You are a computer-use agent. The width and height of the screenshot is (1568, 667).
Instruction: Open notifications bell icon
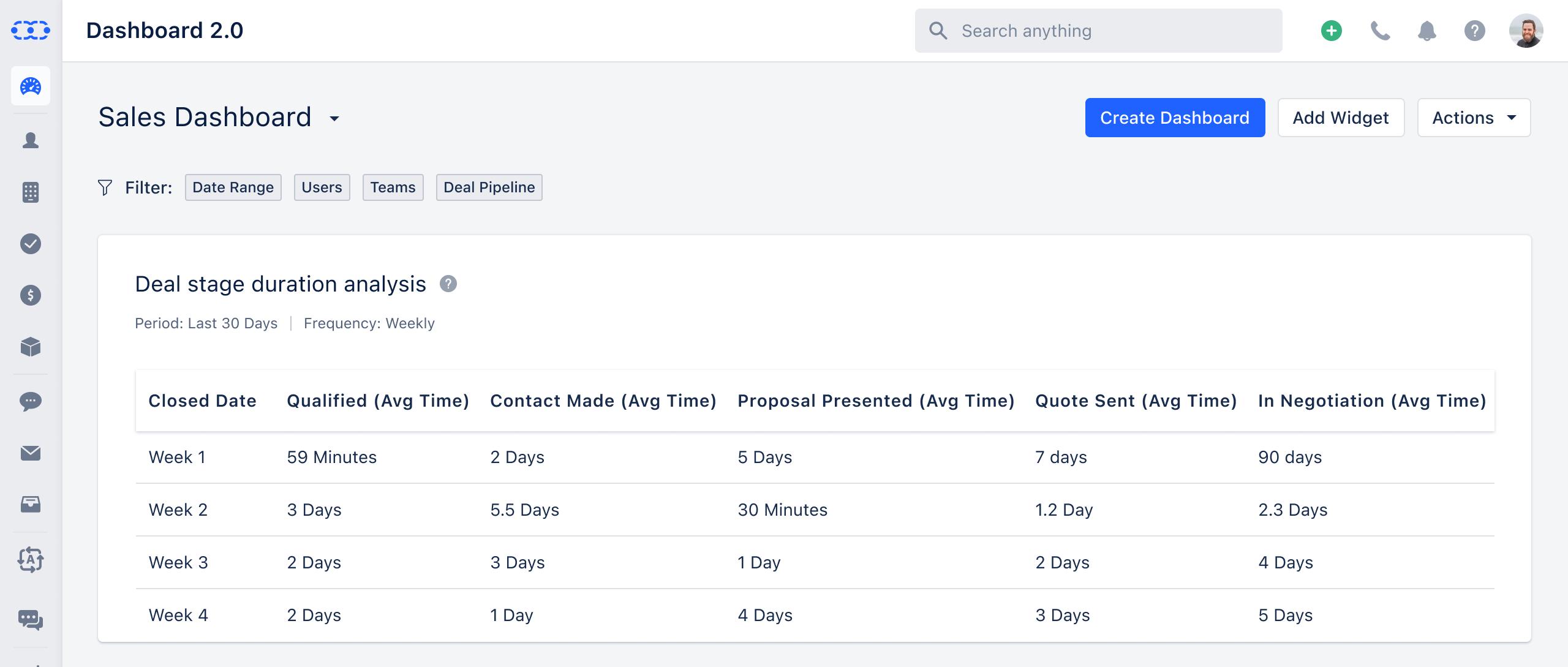pos(1427,31)
